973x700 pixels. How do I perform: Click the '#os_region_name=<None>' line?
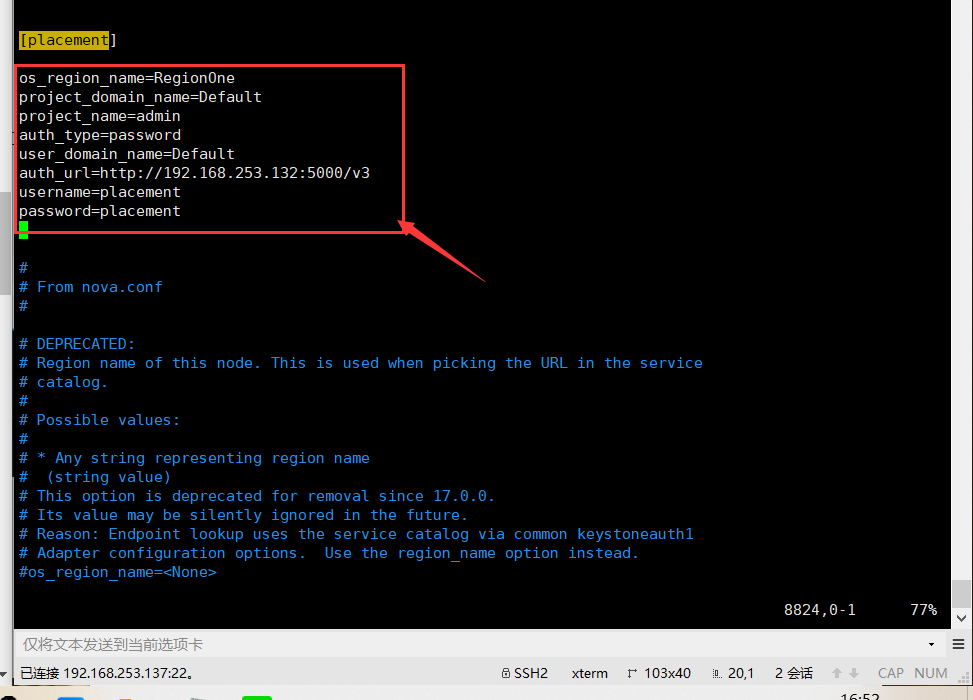coord(118,572)
